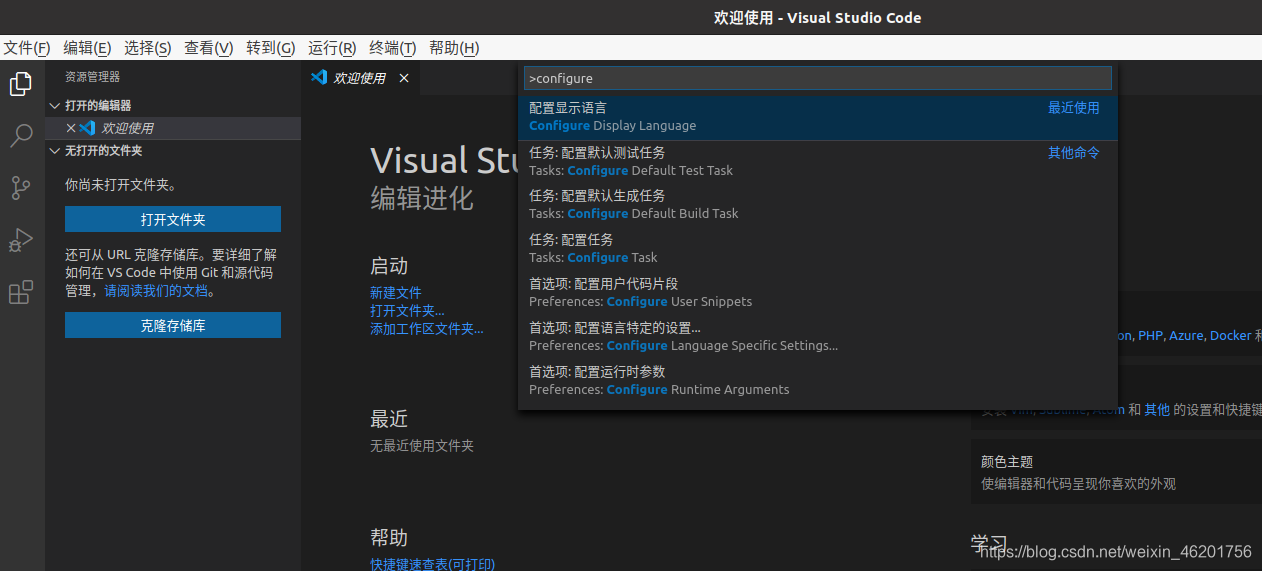Click the 打开文件夹... start link
The image size is (1262, 571).
click(x=407, y=311)
